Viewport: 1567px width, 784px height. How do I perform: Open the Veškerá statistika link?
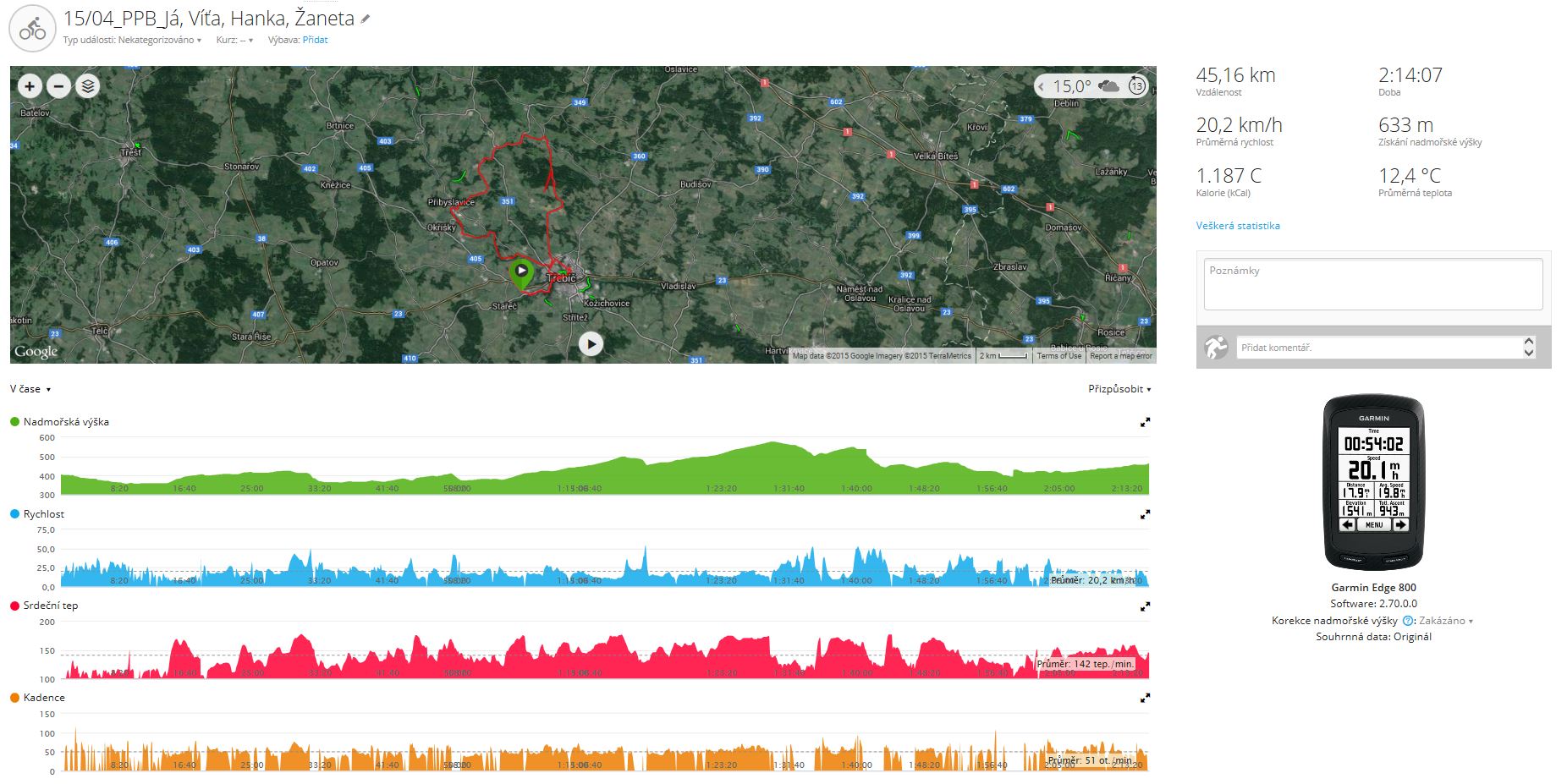pos(1237,226)
